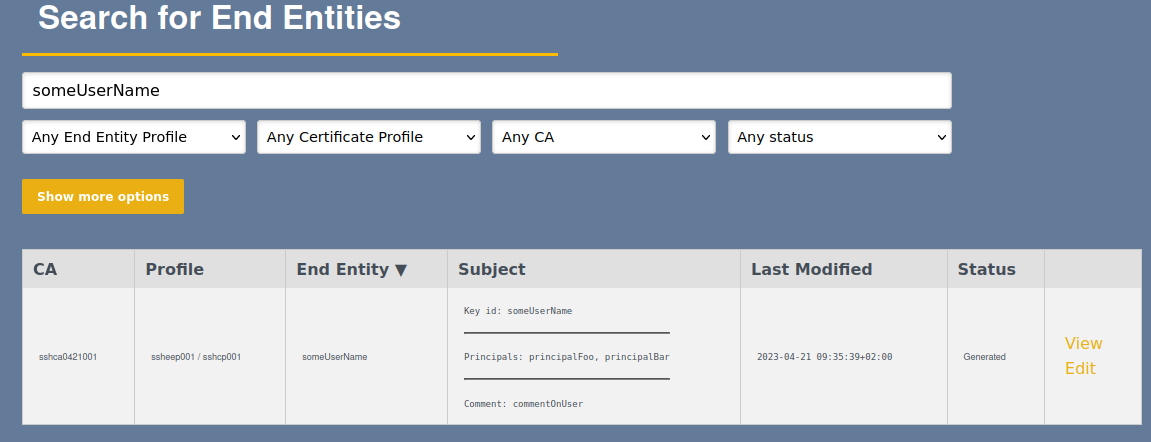Sort by the Last Modified column header

811,269
